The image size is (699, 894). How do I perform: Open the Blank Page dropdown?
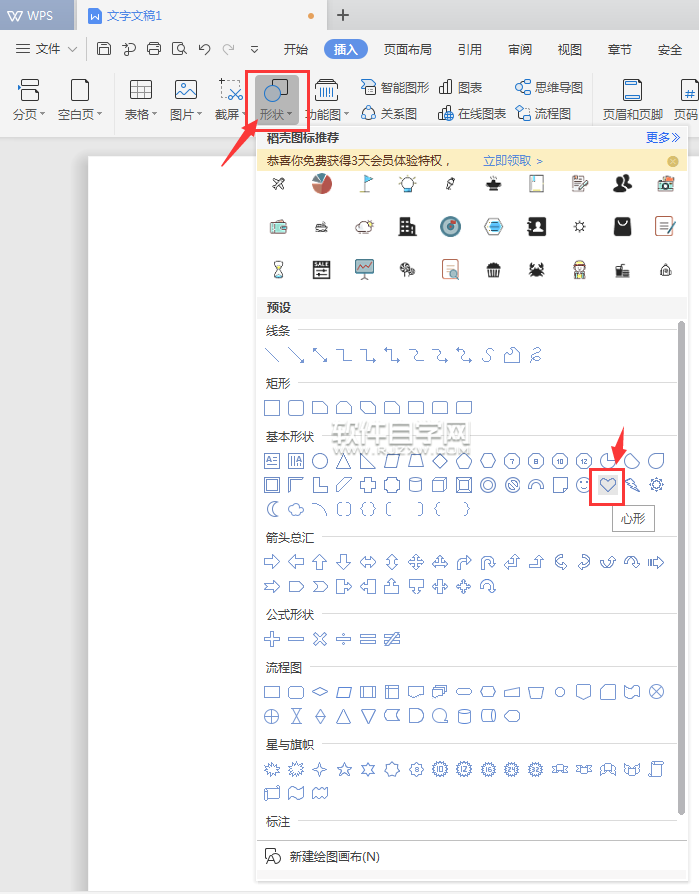[x=80, y=100]
